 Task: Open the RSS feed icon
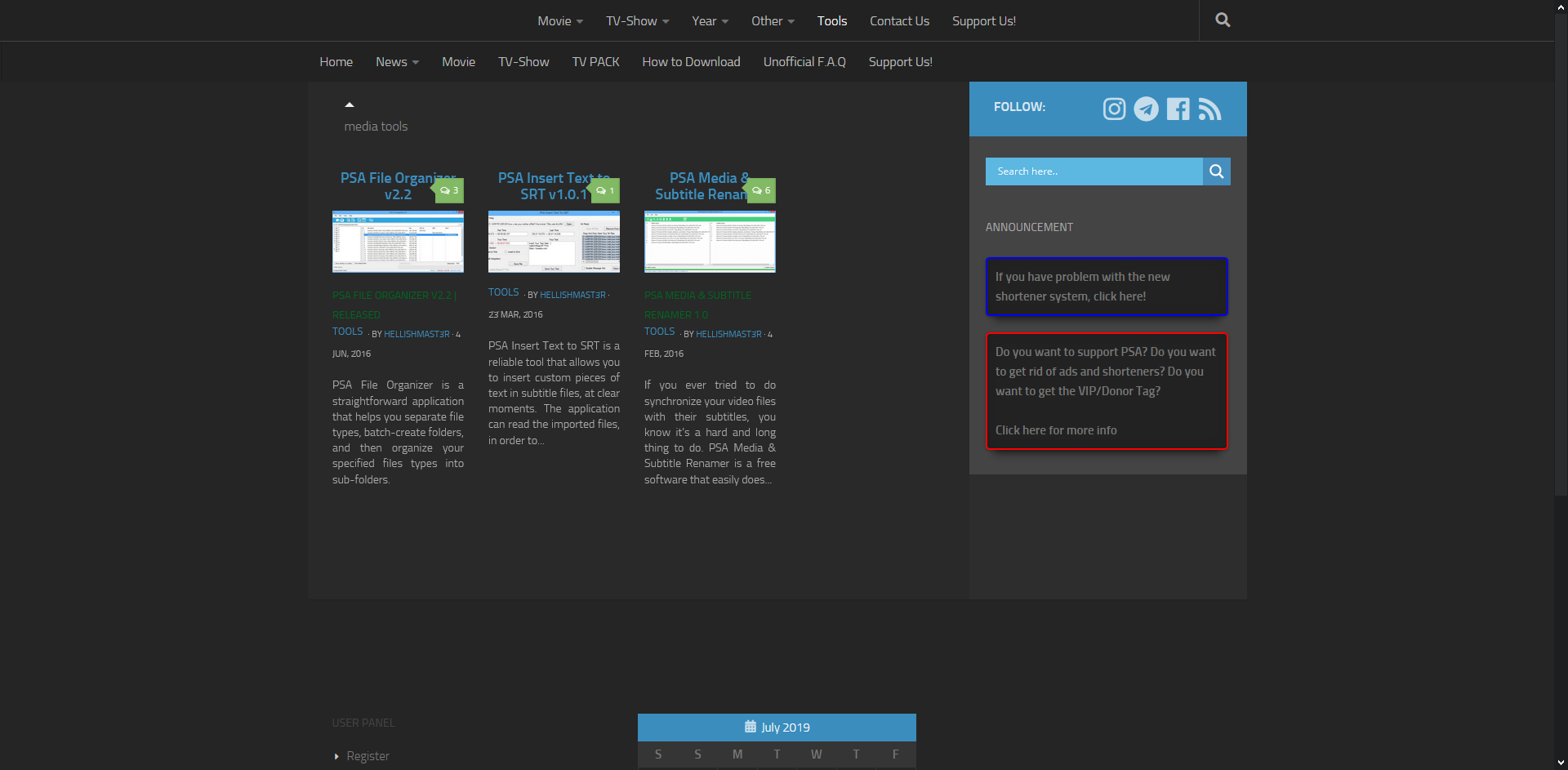coord(1209,109)
